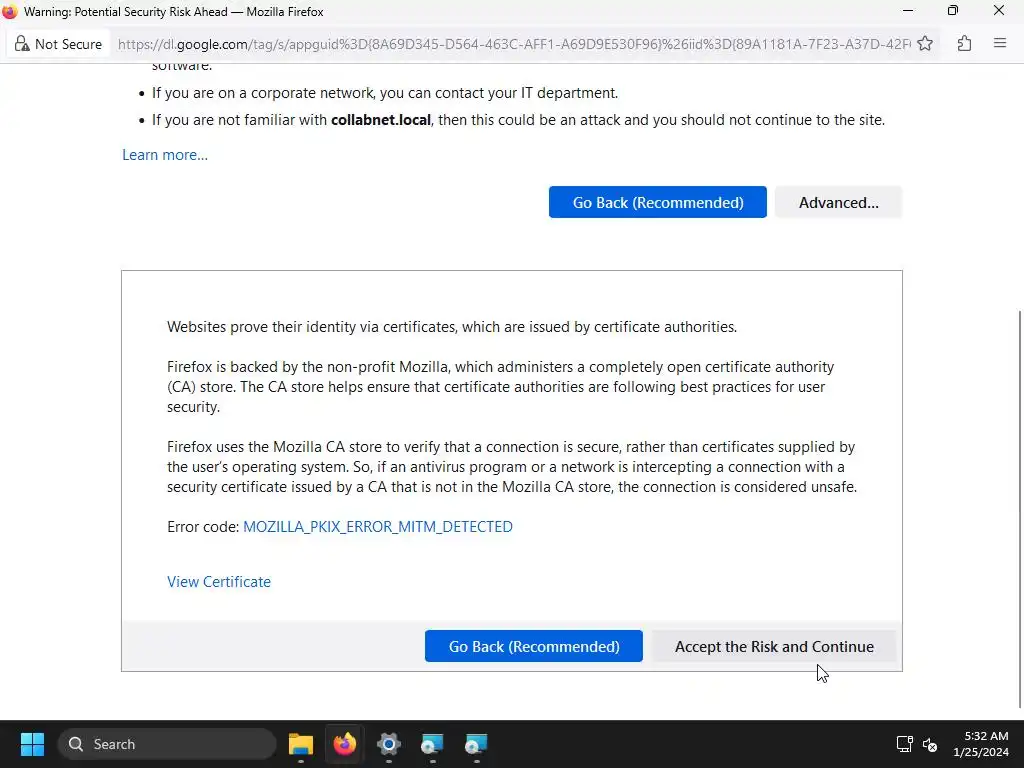1024x768 pixels.
Task: Click the Firefox taskbar icon
Action: tap(345, 744)
